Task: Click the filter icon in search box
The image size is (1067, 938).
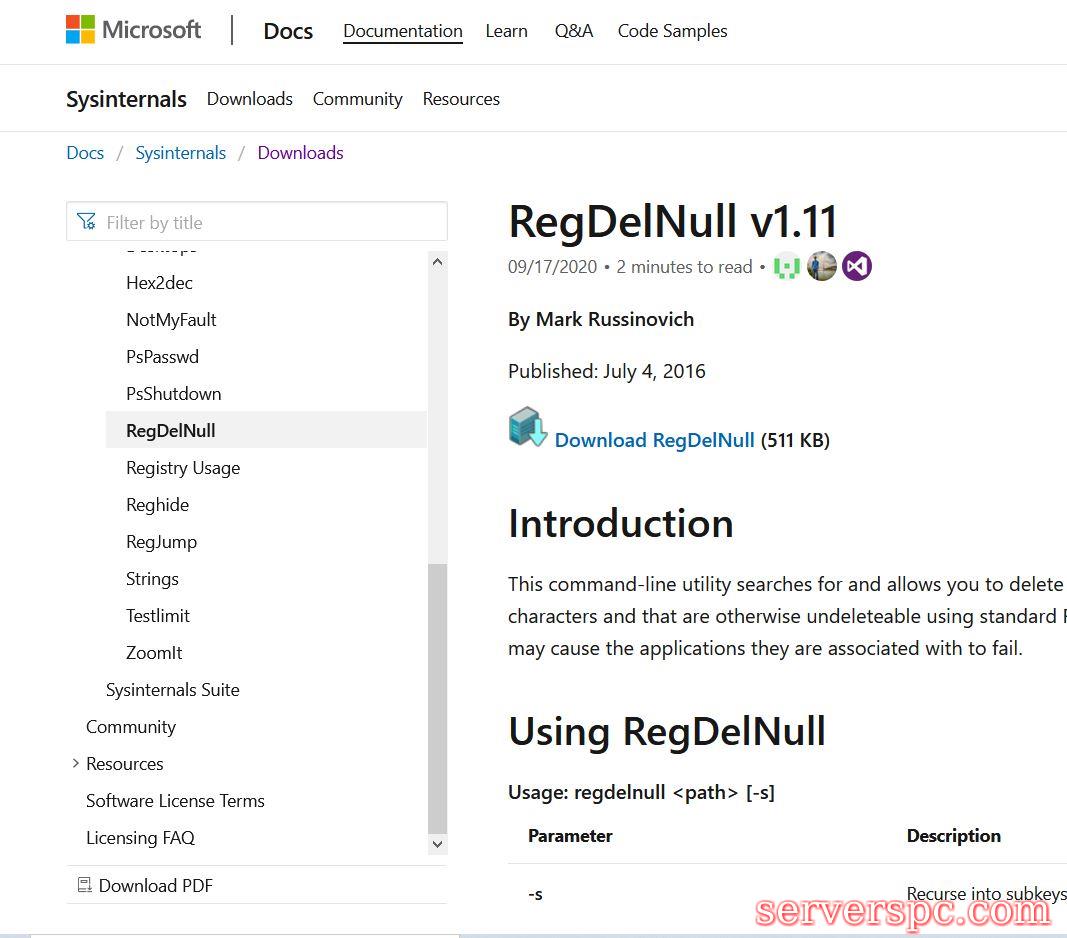Action: tap(87, 222)
